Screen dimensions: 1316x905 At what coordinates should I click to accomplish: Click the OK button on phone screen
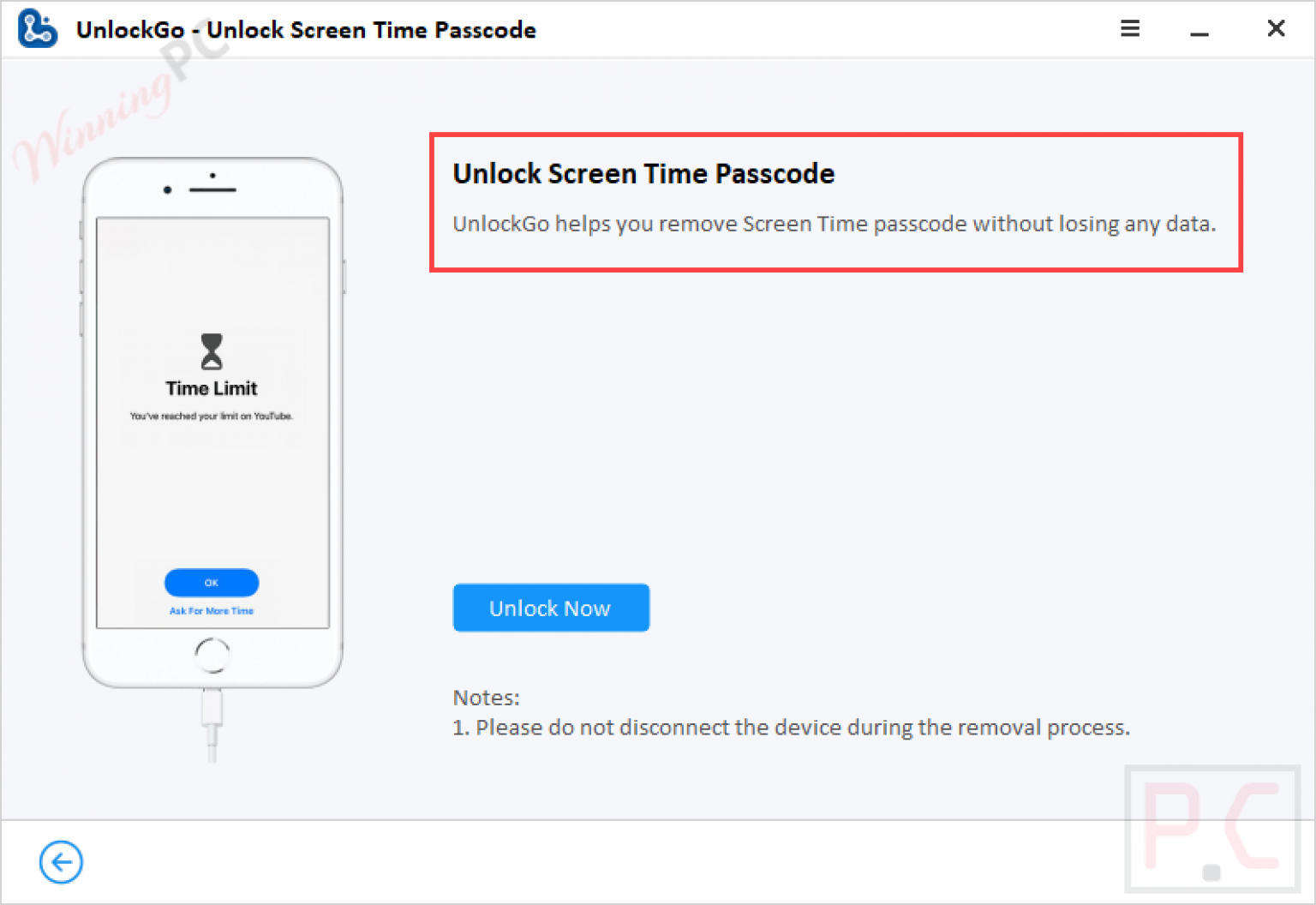click(x=212, y=583)
